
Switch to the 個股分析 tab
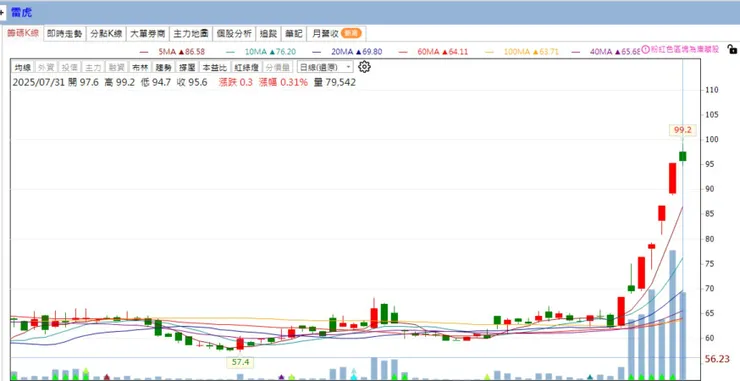(x=234, y=34)
